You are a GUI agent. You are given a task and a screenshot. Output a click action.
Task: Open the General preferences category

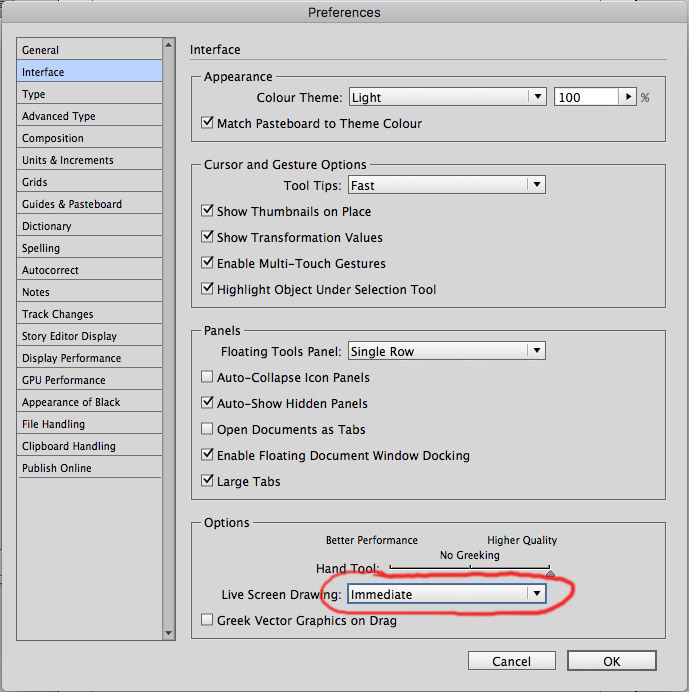coord(90,49)
